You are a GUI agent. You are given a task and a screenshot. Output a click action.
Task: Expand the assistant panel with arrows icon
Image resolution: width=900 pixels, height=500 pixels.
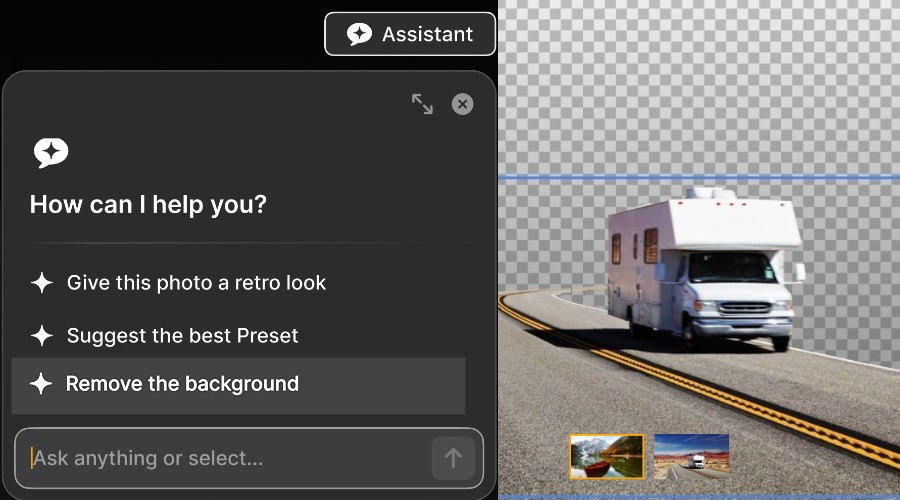(x=422, y=104)
